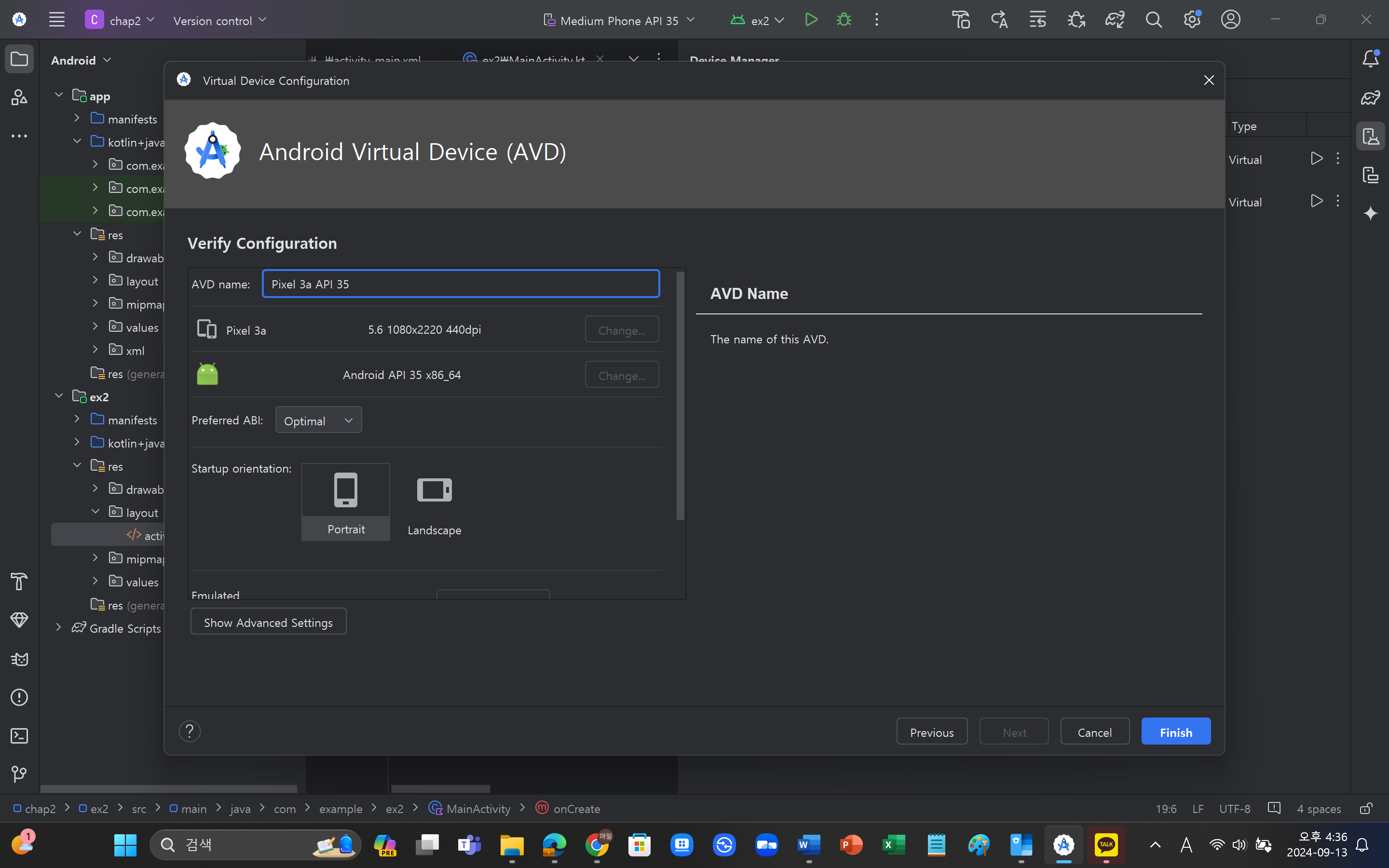Open Device Manager icon in right sidebar

click(x=1371, y=136)
